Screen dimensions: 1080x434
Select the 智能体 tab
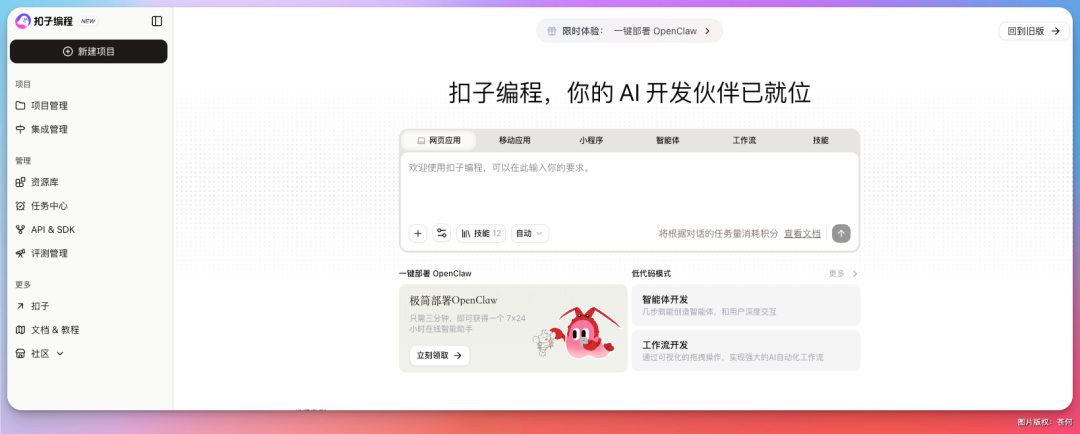(667, 141)
